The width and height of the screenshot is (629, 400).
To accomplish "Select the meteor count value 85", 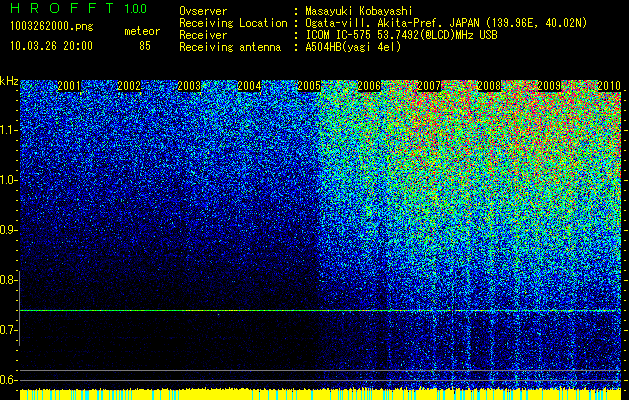I will coord(145,46).
